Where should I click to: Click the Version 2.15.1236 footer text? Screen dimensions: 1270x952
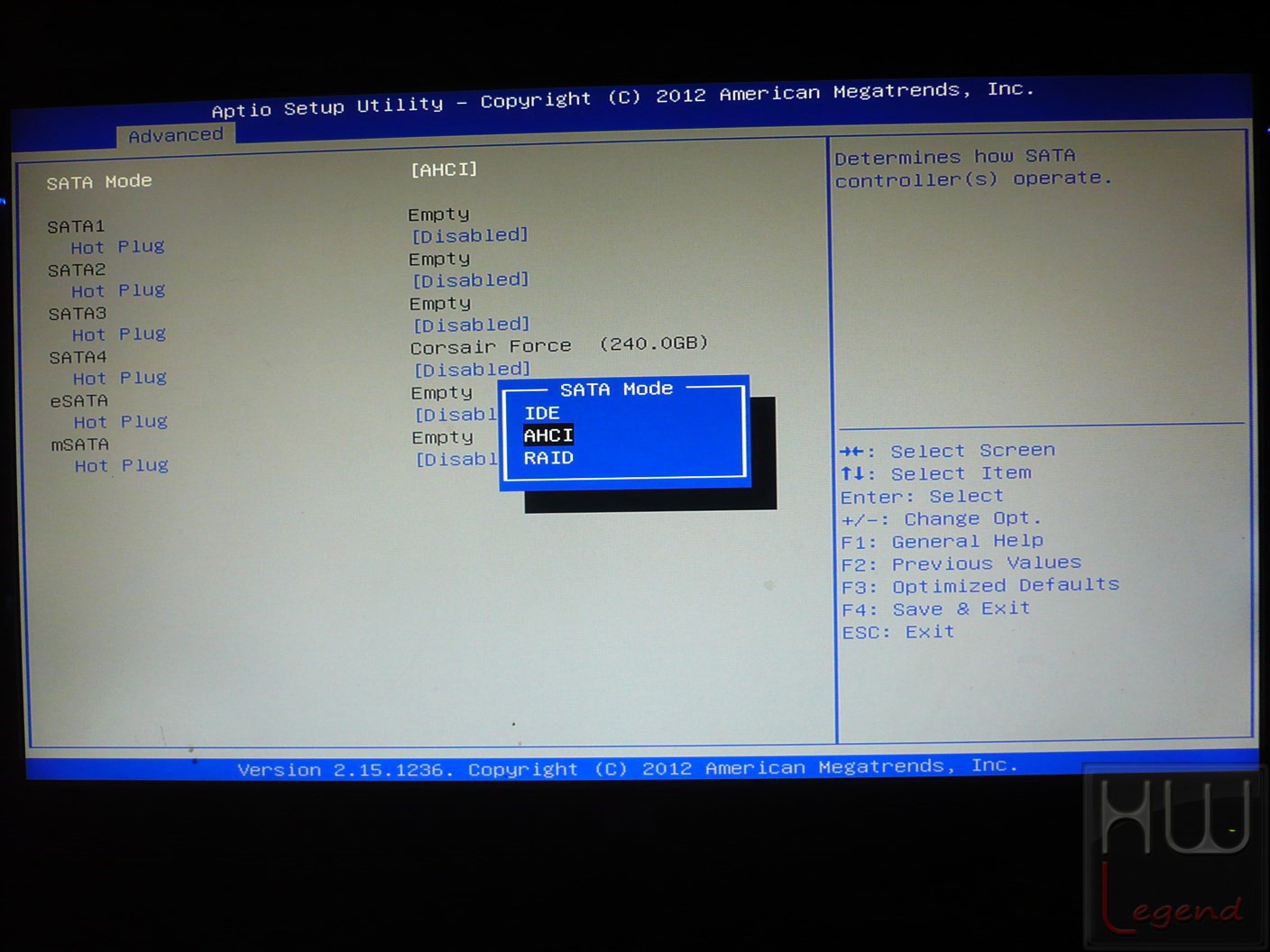(628, 768)
